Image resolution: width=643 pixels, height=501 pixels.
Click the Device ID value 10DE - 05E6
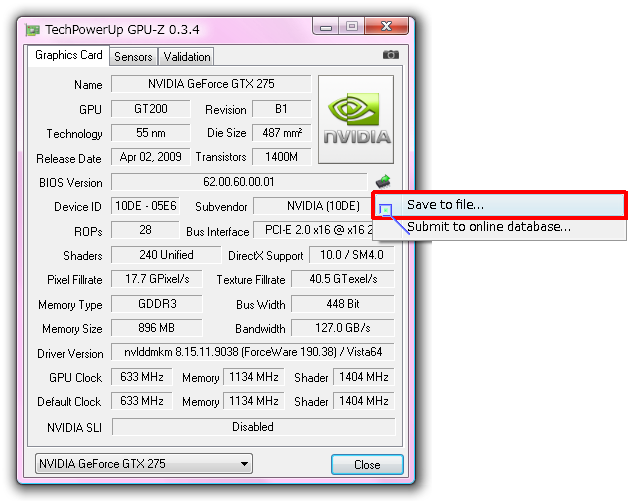coord(145,206)
